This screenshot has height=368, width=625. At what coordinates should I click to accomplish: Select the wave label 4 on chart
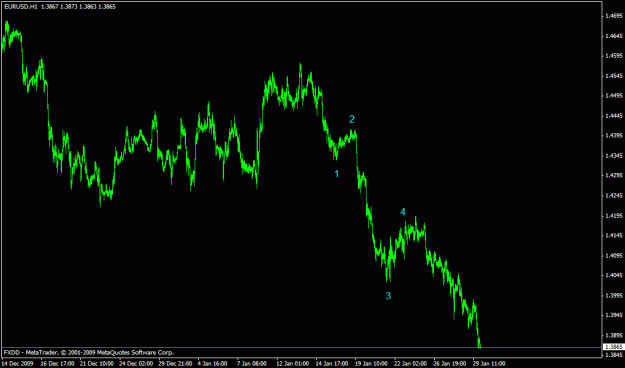403,212
